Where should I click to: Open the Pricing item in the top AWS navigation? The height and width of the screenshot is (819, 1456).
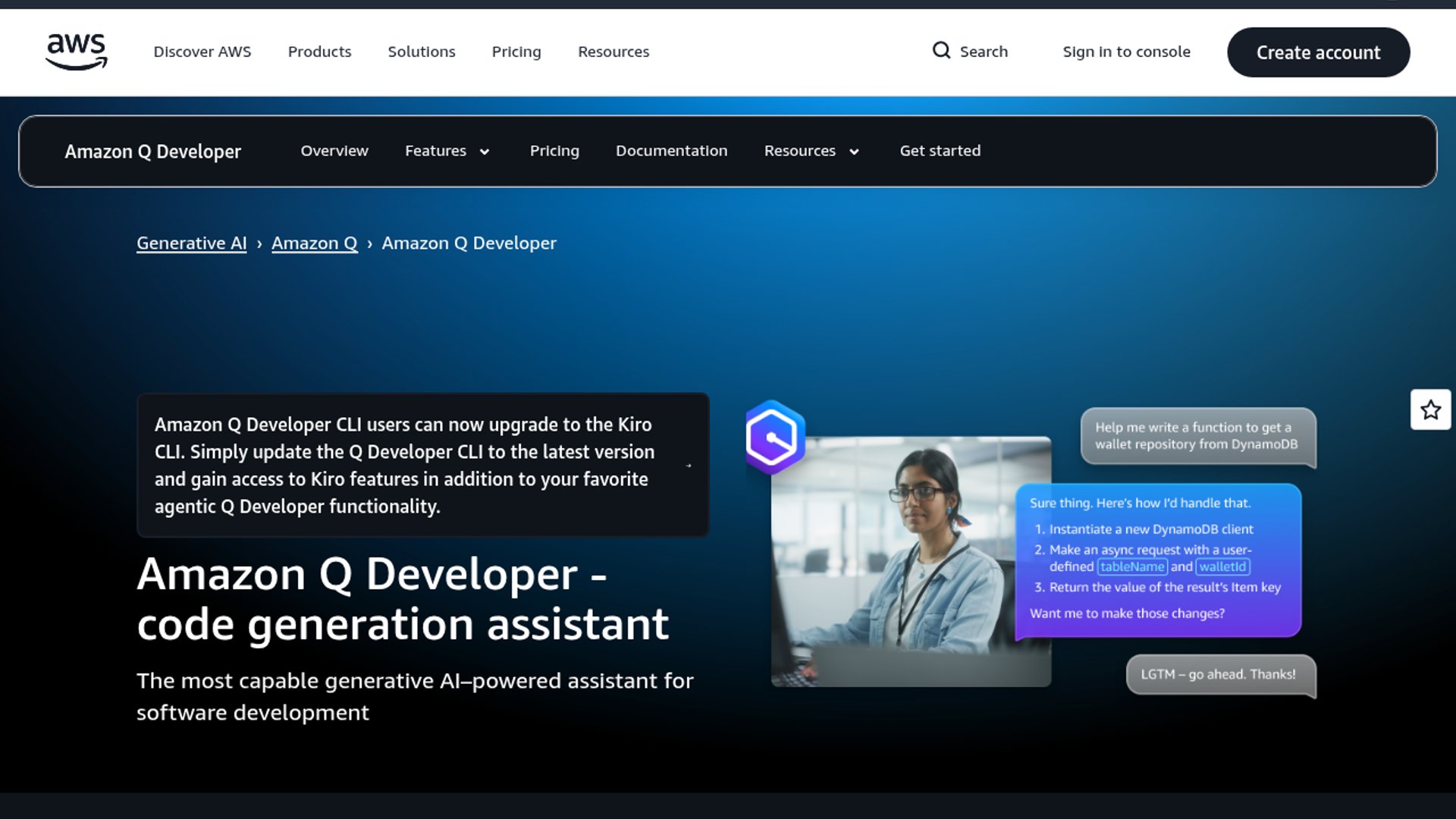pyautogui.click(x=516, y=52)
